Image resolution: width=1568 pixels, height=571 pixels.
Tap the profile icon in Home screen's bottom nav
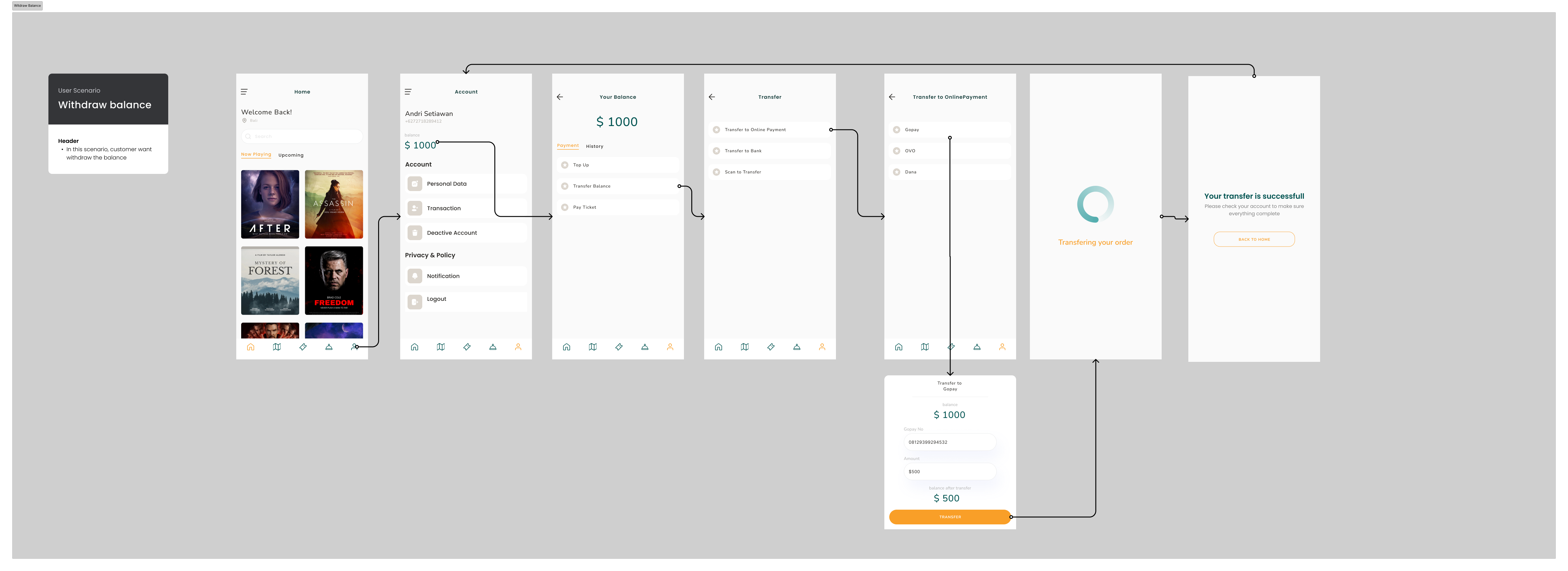(355, 347)
